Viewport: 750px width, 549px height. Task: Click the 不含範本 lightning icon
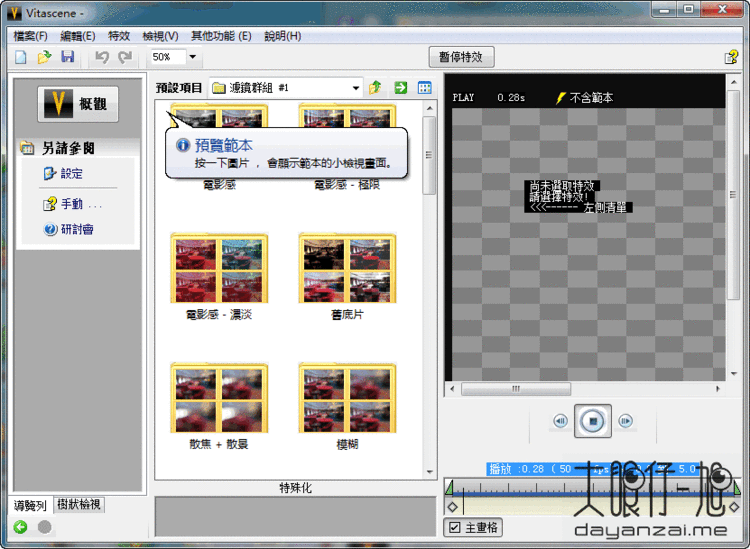click(x=561, y=98)
